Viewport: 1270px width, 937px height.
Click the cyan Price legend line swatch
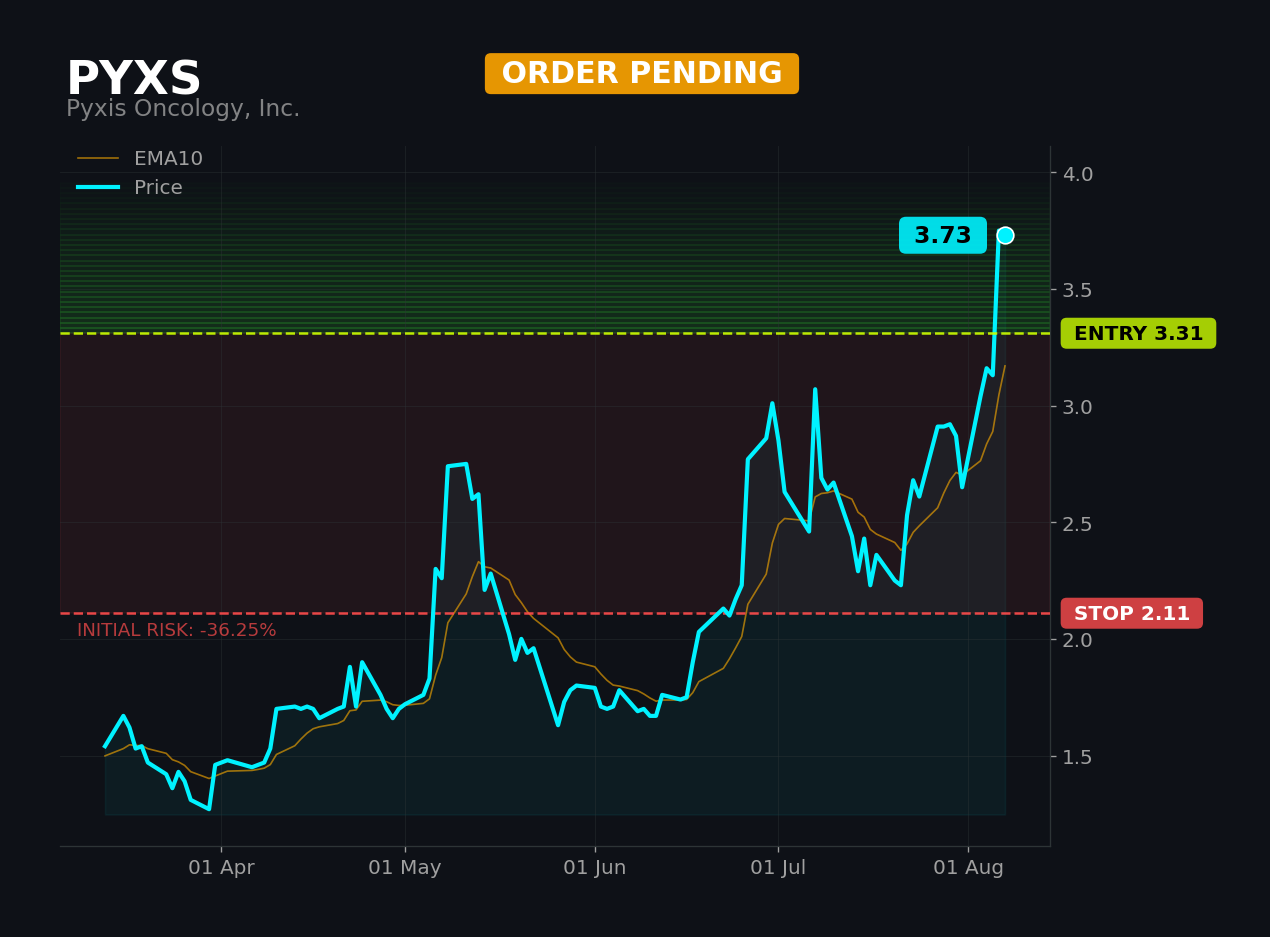[98, 188]
